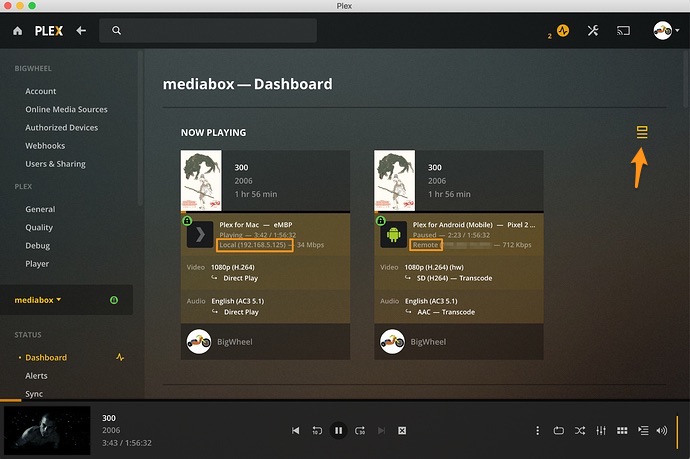
Task: Click BigWheel avatar under Mac session
Action: coord(199,341)
